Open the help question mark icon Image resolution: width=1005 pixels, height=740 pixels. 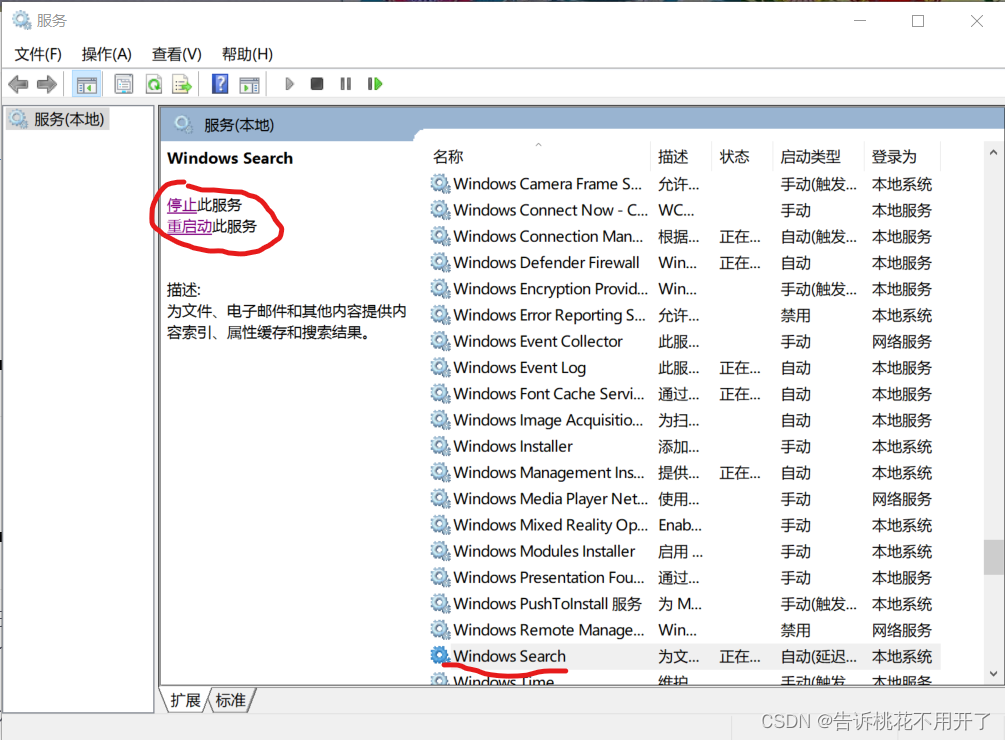tap(220, 84)
